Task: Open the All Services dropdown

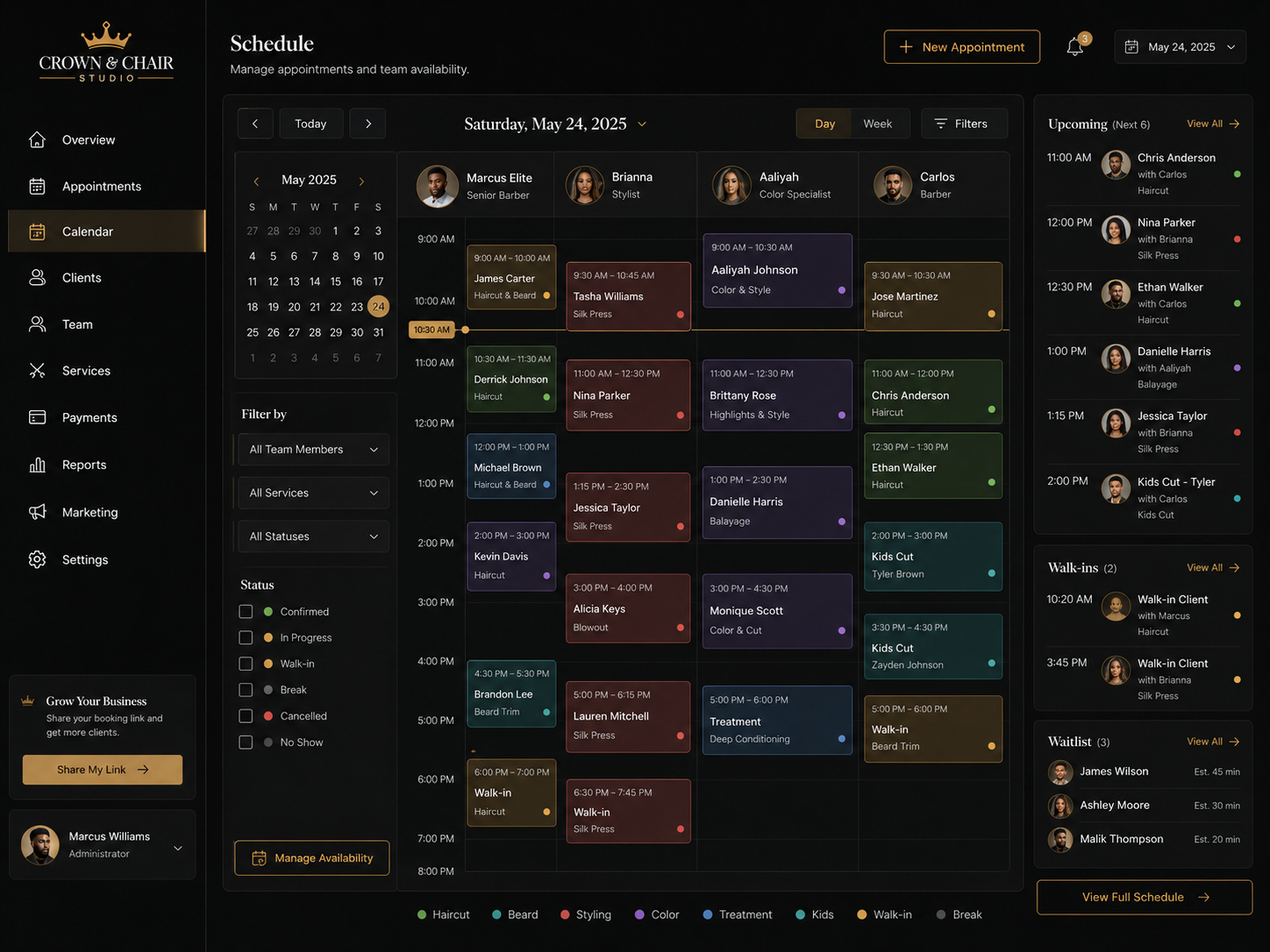Action: [x=313, y=494]
